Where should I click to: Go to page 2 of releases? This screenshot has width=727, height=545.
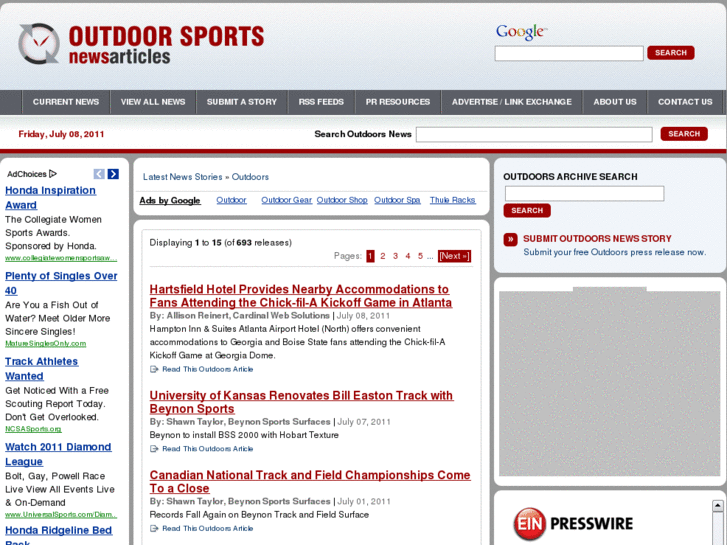click(383, 256)
